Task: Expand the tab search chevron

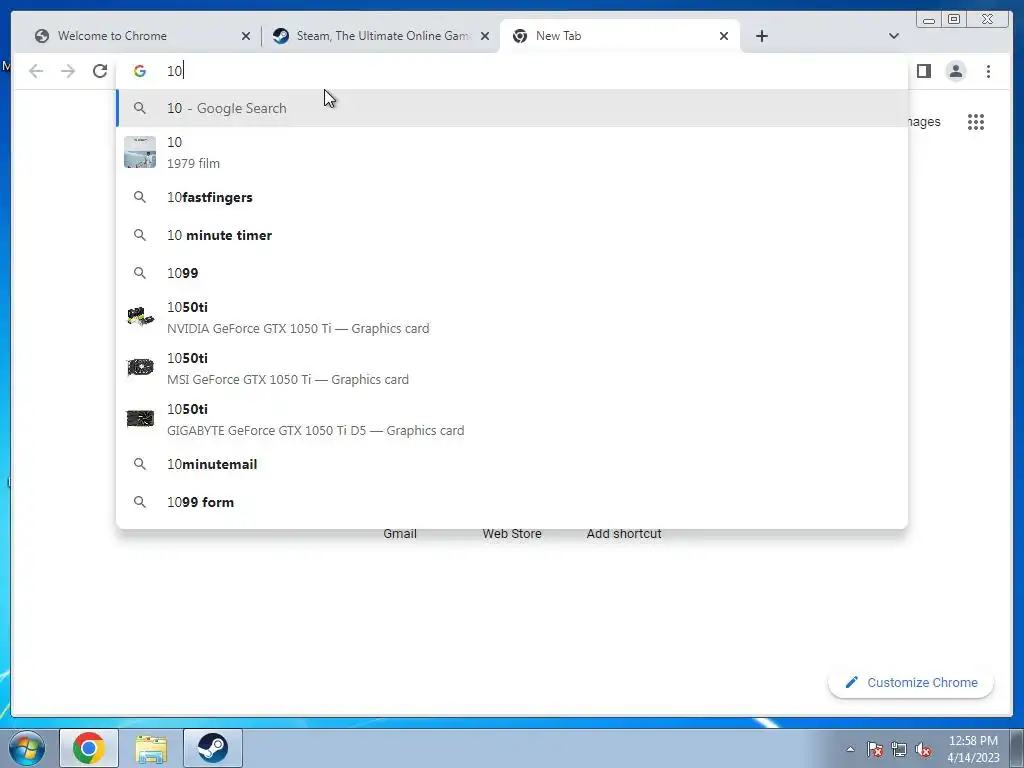Action: 894,36
